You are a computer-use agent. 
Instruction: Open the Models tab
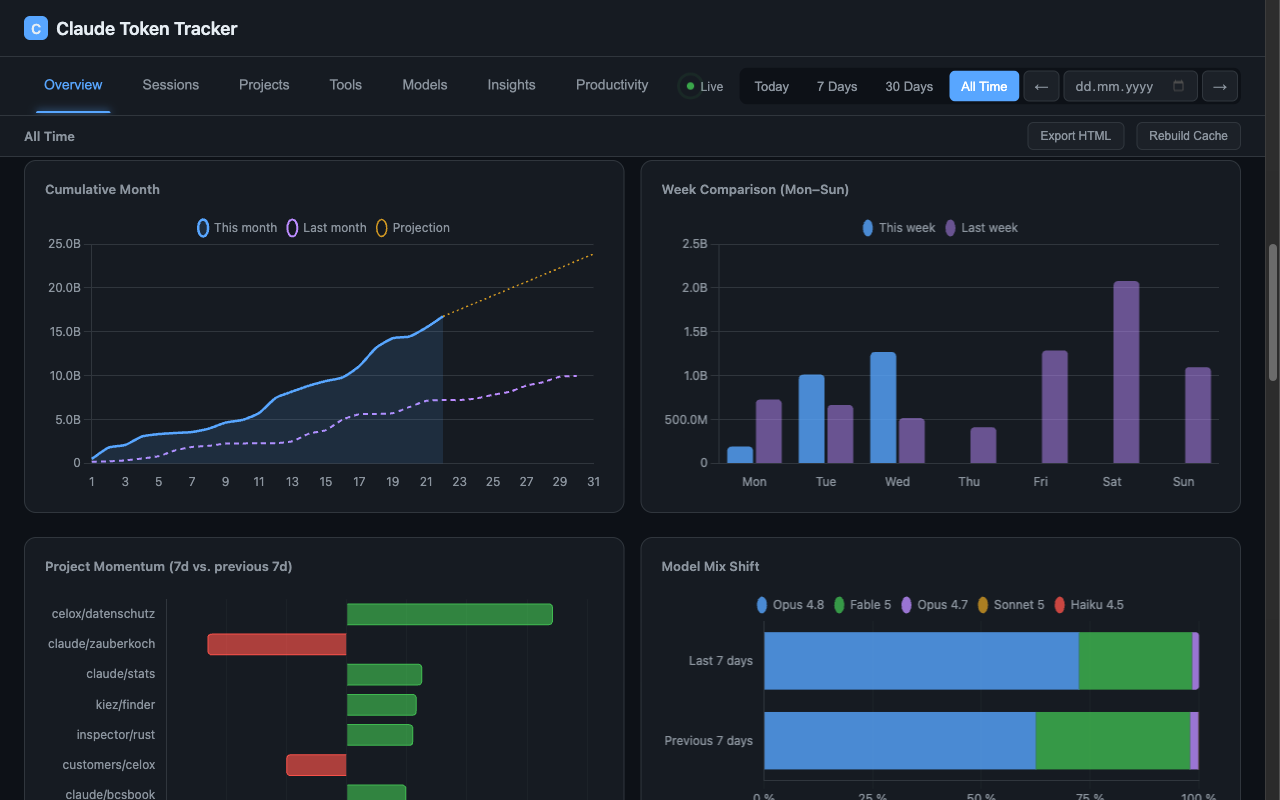[x=425, y=85]
